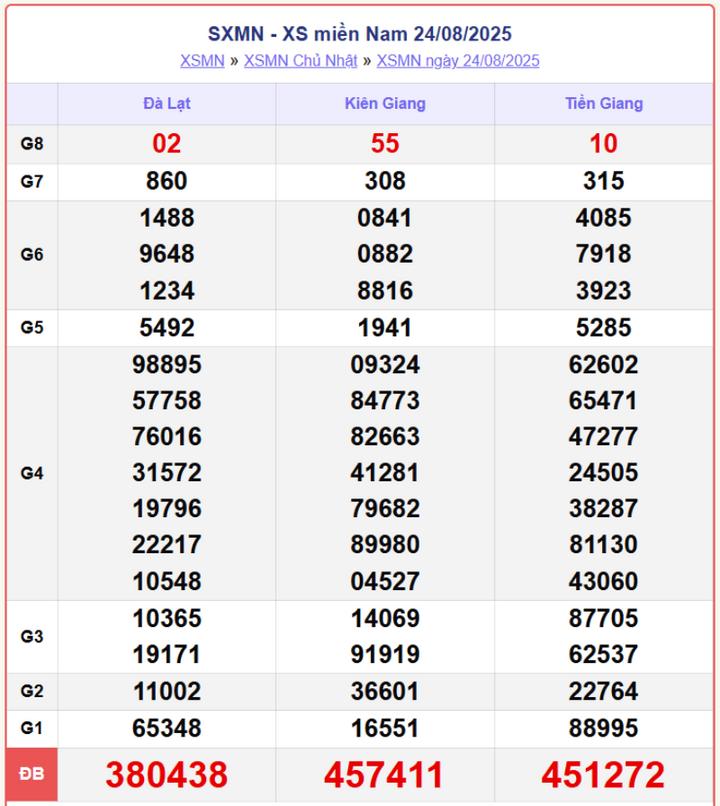720x806 pixels.
Task: Click the G4 number 81130
Action: tap(603, 545)
